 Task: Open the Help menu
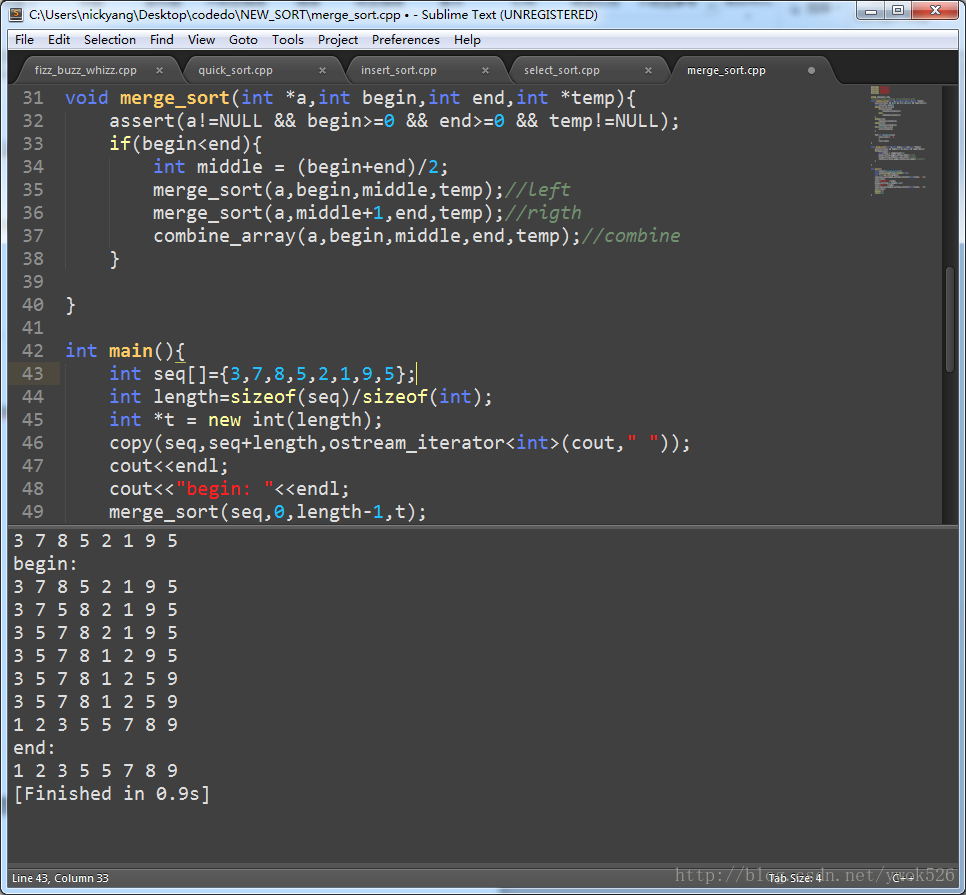467,39
